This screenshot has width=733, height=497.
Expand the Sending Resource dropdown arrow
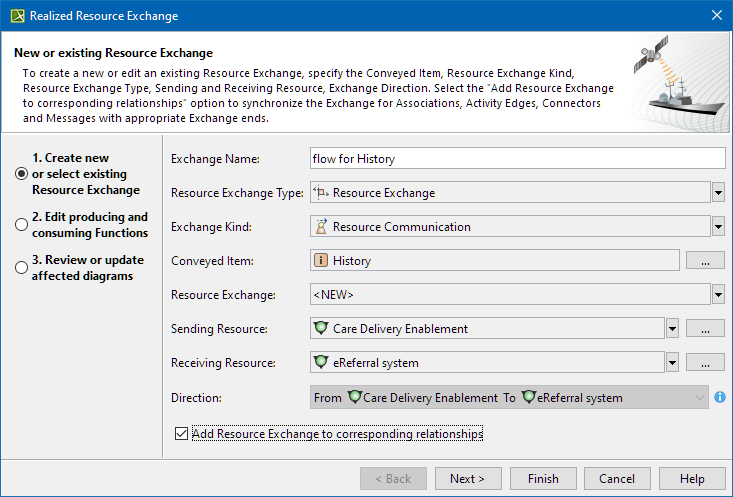[672, 329]
